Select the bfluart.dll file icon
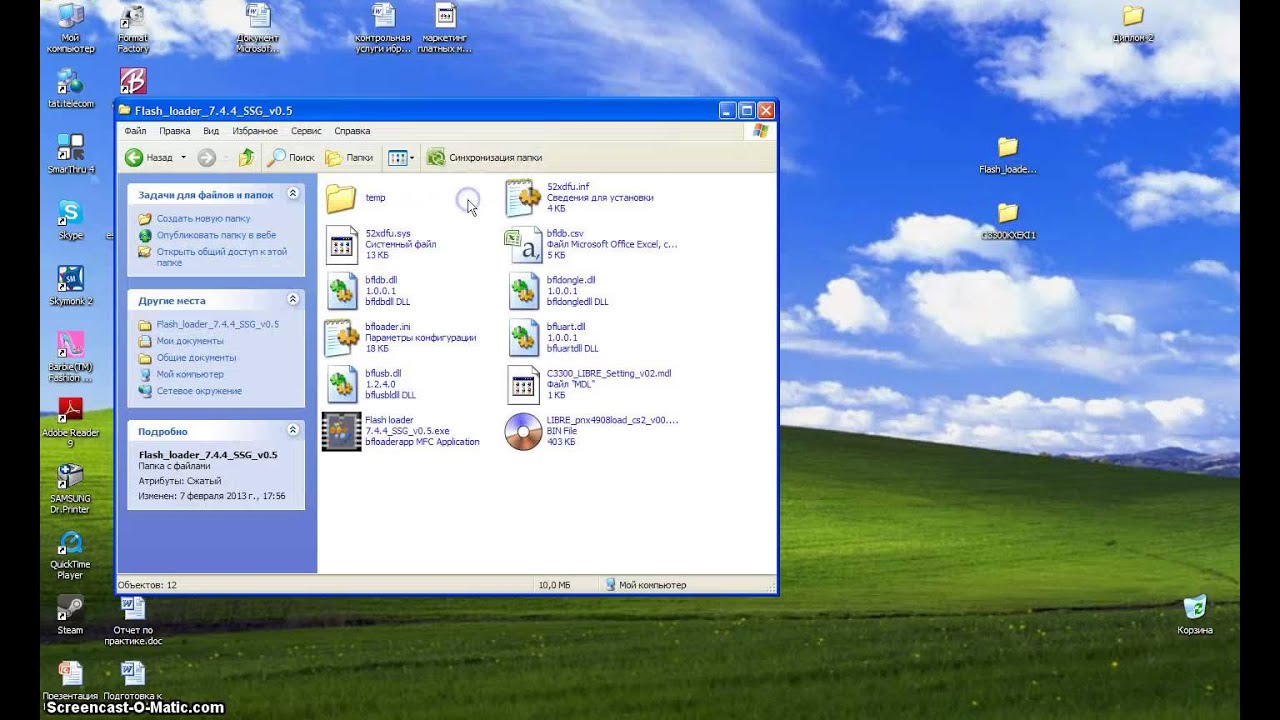Viewport: 1280px width, 720px height. coord(523,338)
